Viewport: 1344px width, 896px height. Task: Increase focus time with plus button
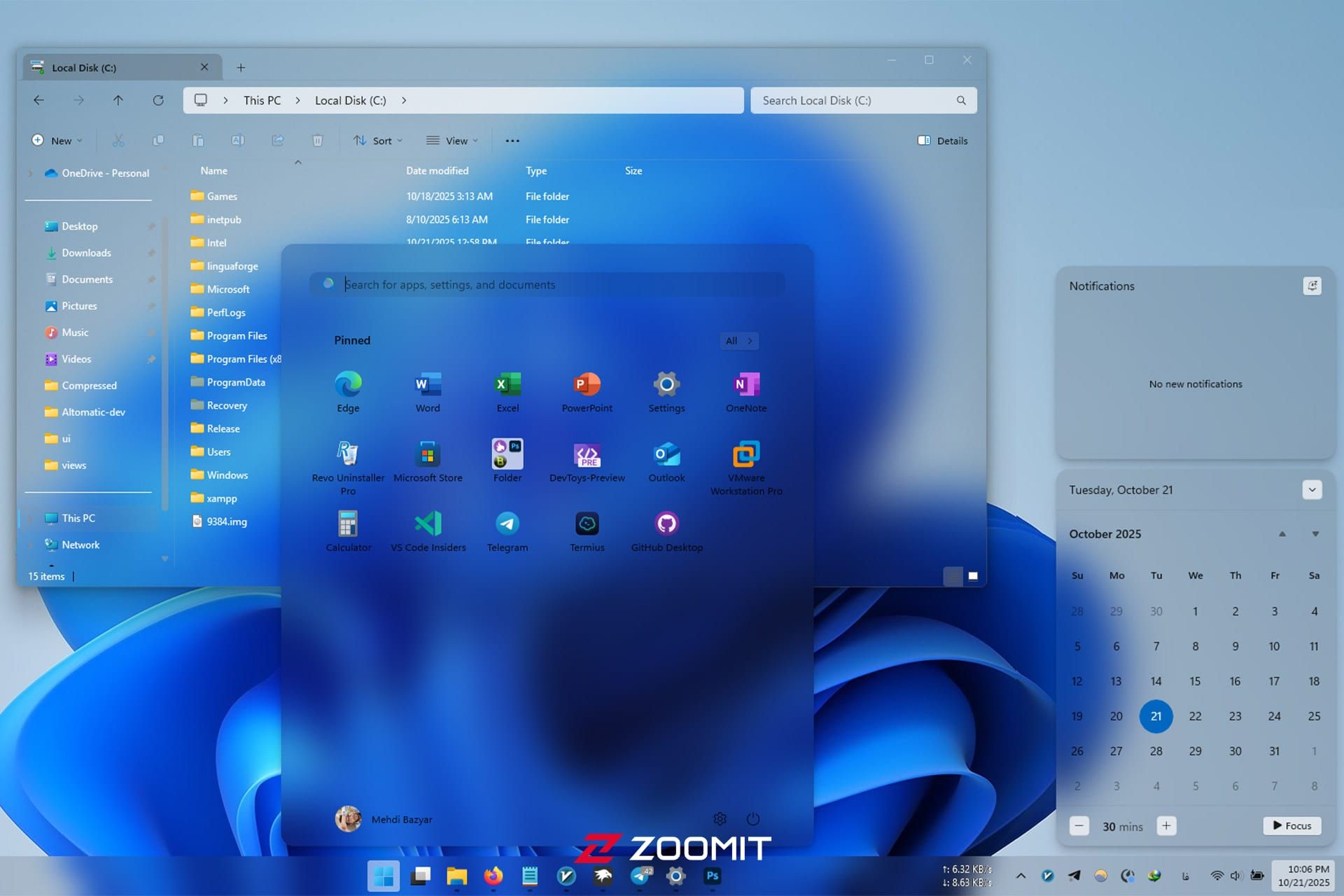[x=1166, y=826]
